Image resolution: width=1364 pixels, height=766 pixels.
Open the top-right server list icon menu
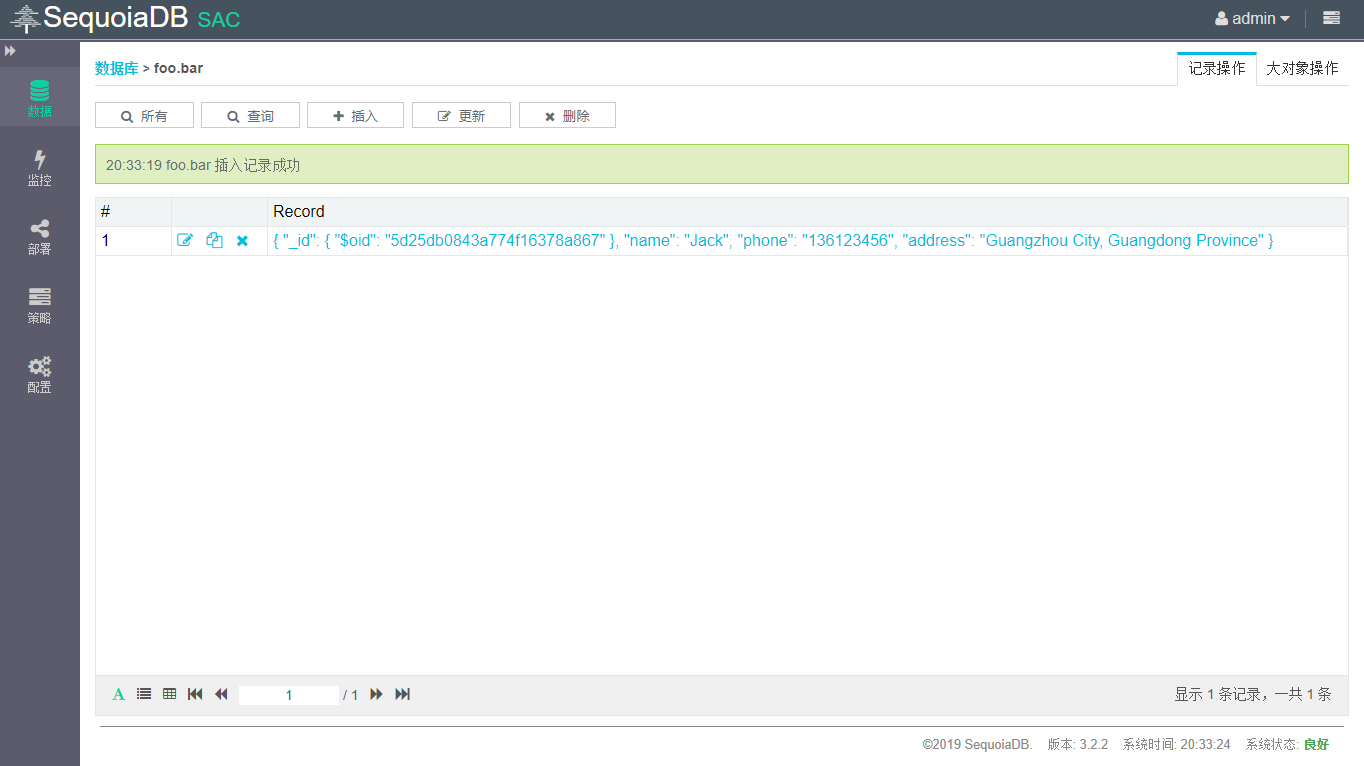(1331, 18)
